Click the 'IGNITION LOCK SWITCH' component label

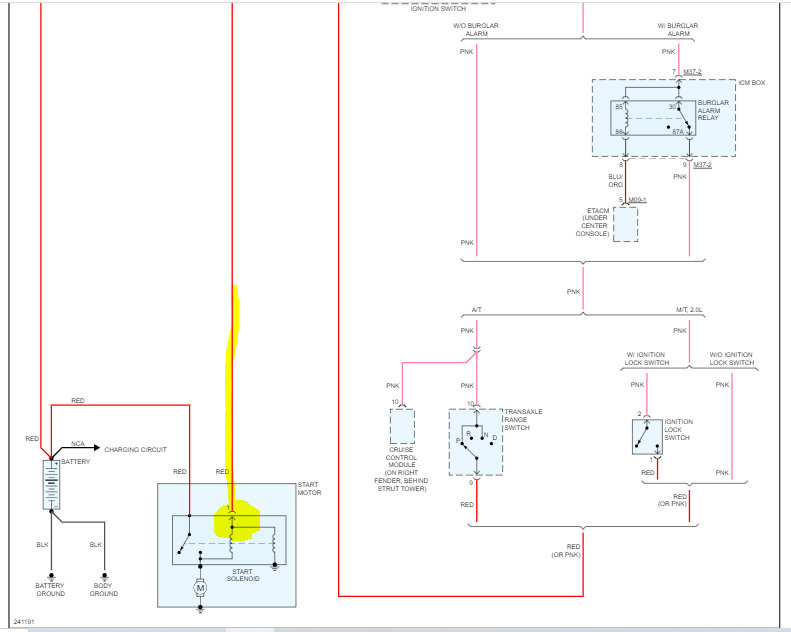point(679,429)
